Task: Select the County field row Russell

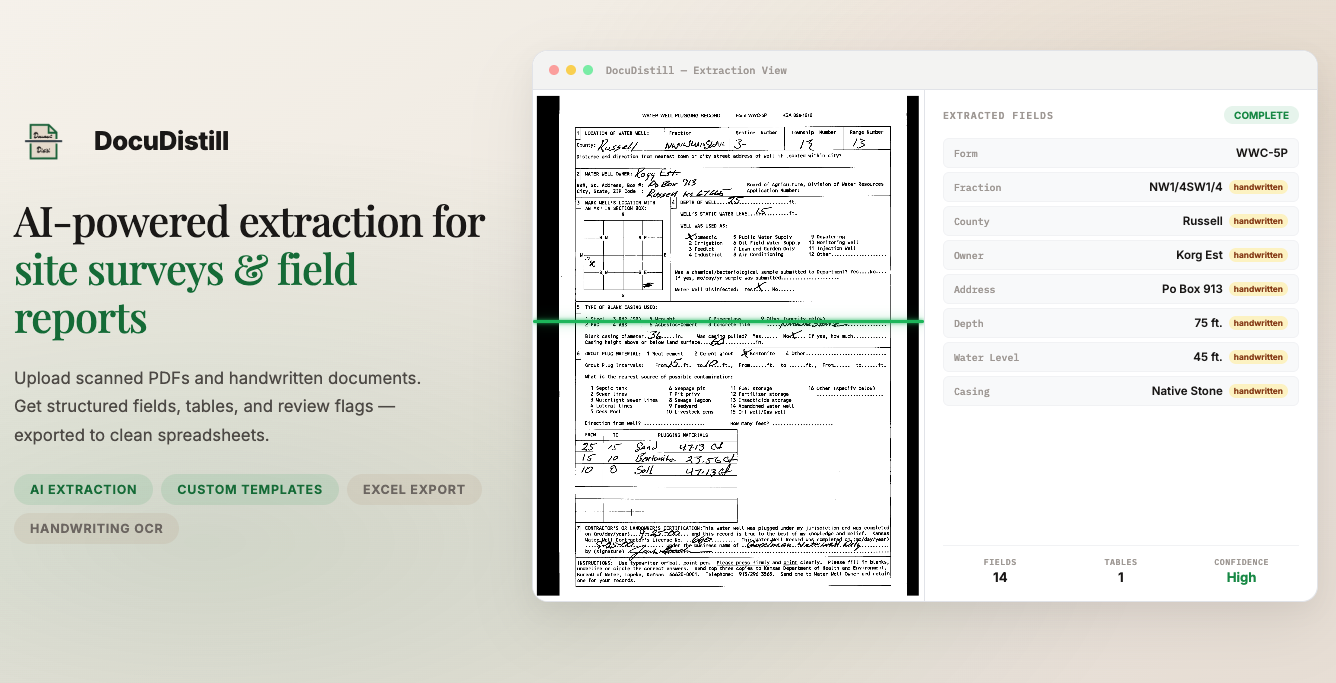Action: point(1121,221)
